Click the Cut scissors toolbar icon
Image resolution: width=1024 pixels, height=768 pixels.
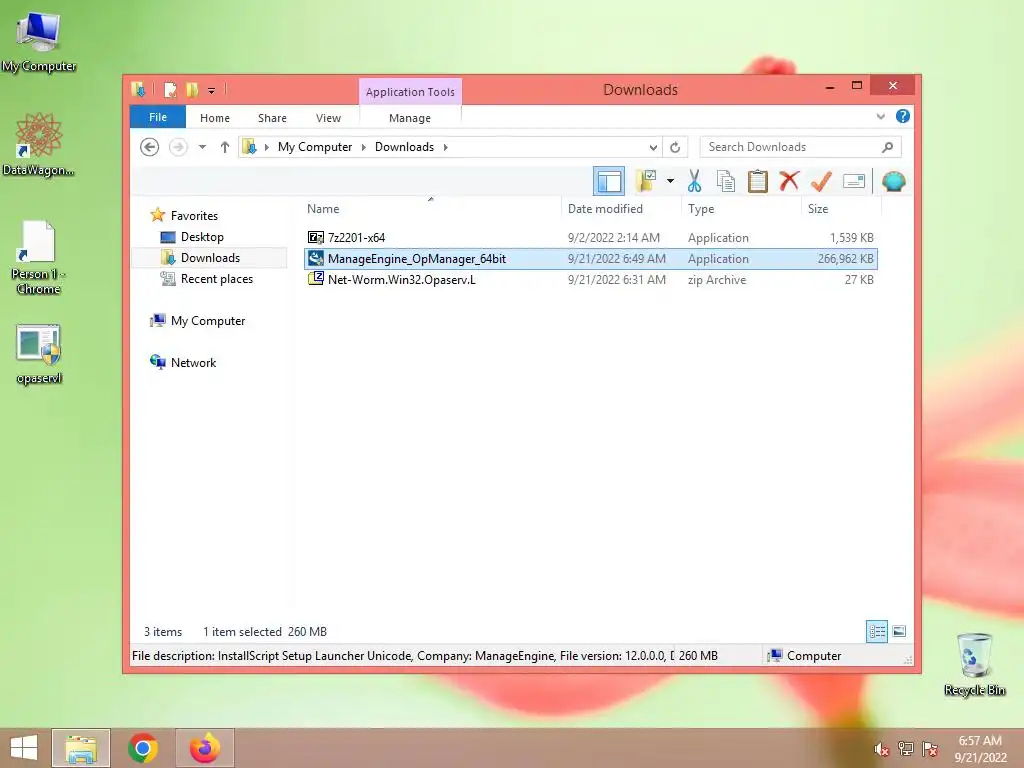click(x=694, y=181)
